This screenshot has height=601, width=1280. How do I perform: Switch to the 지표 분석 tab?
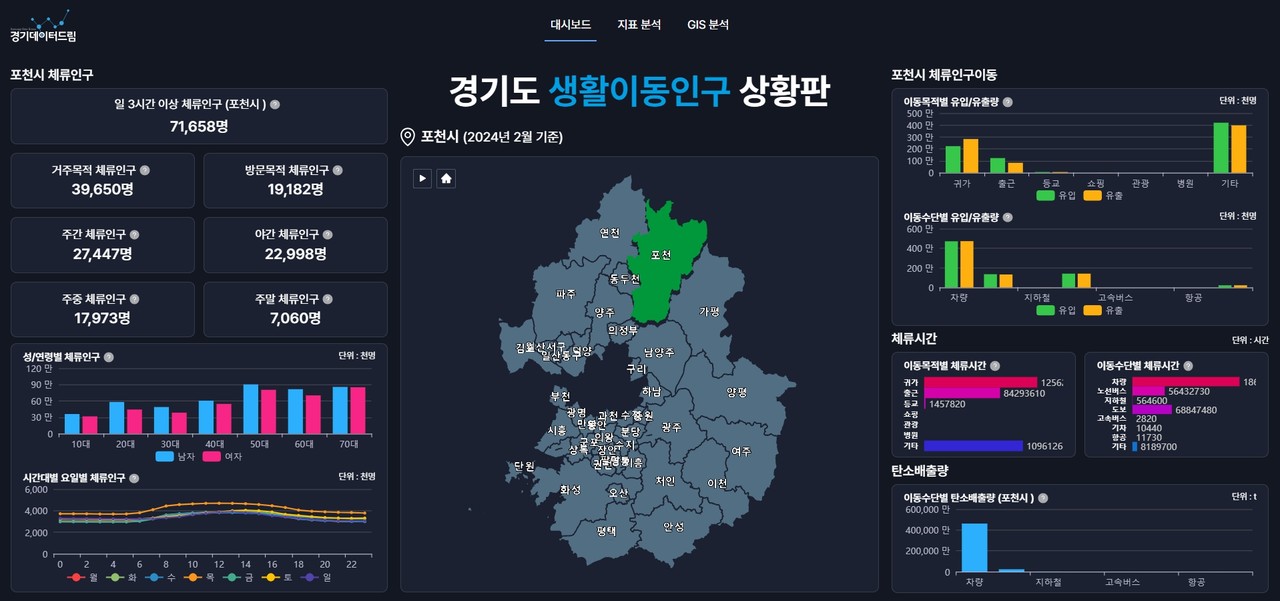coord(641,24)
